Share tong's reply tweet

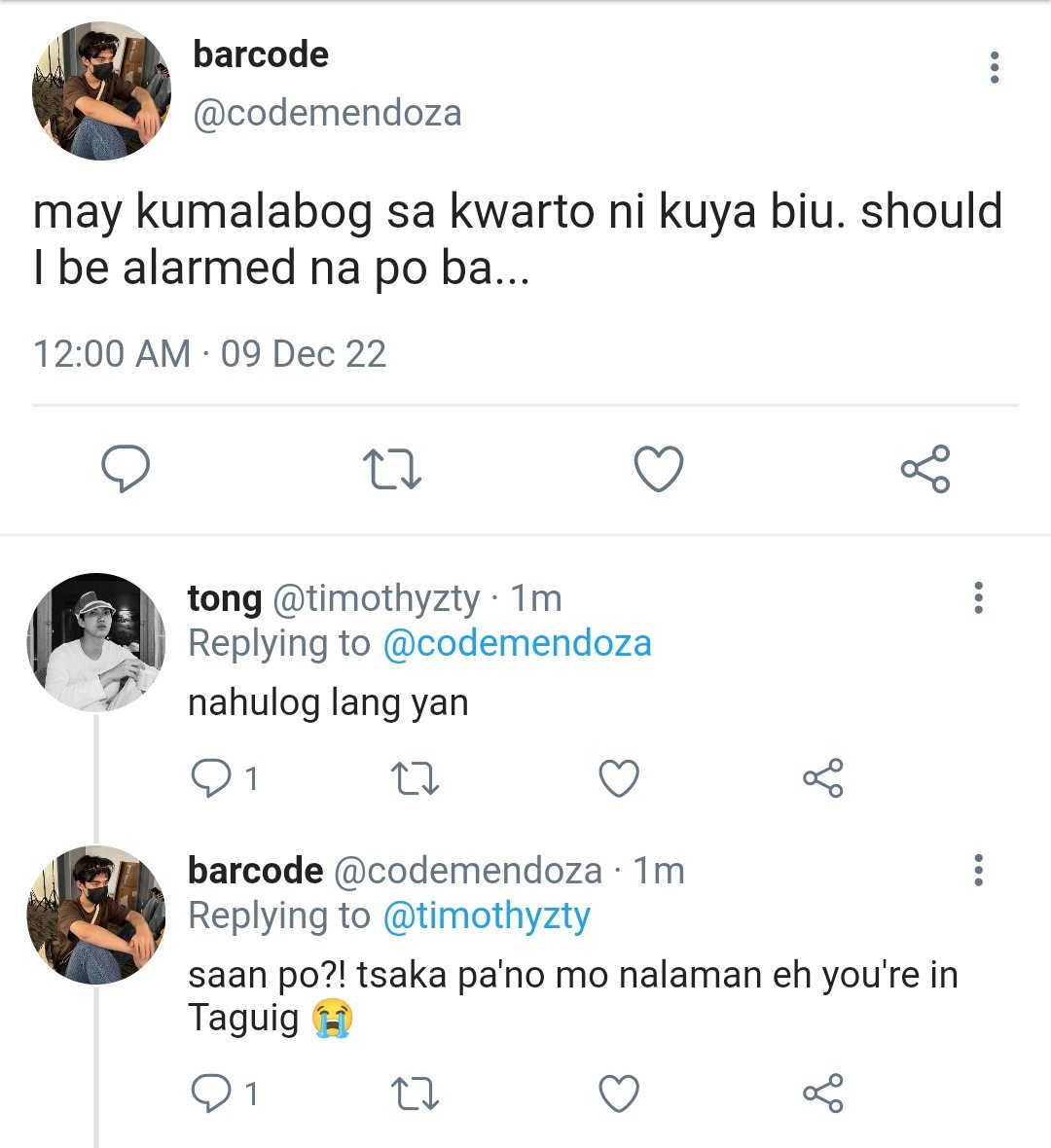click(823, 777)
